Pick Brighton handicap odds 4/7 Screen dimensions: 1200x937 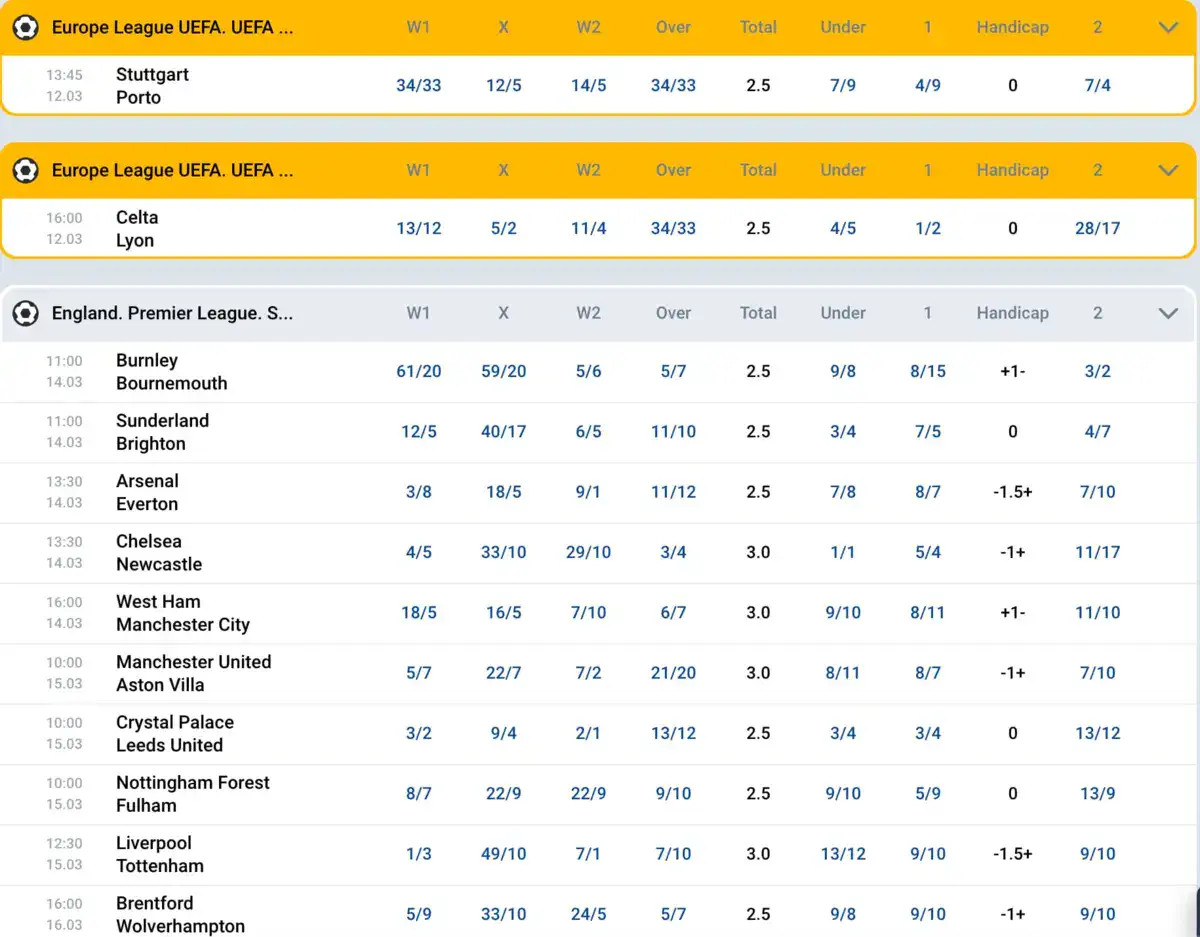click(1097, 431)
